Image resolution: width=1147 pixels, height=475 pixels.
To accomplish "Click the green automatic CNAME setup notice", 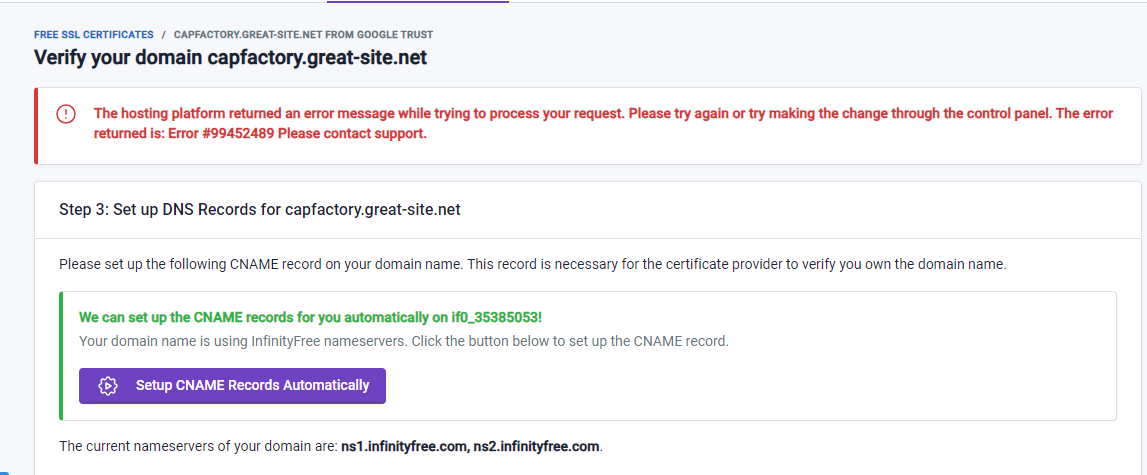I will coord(310,318).
